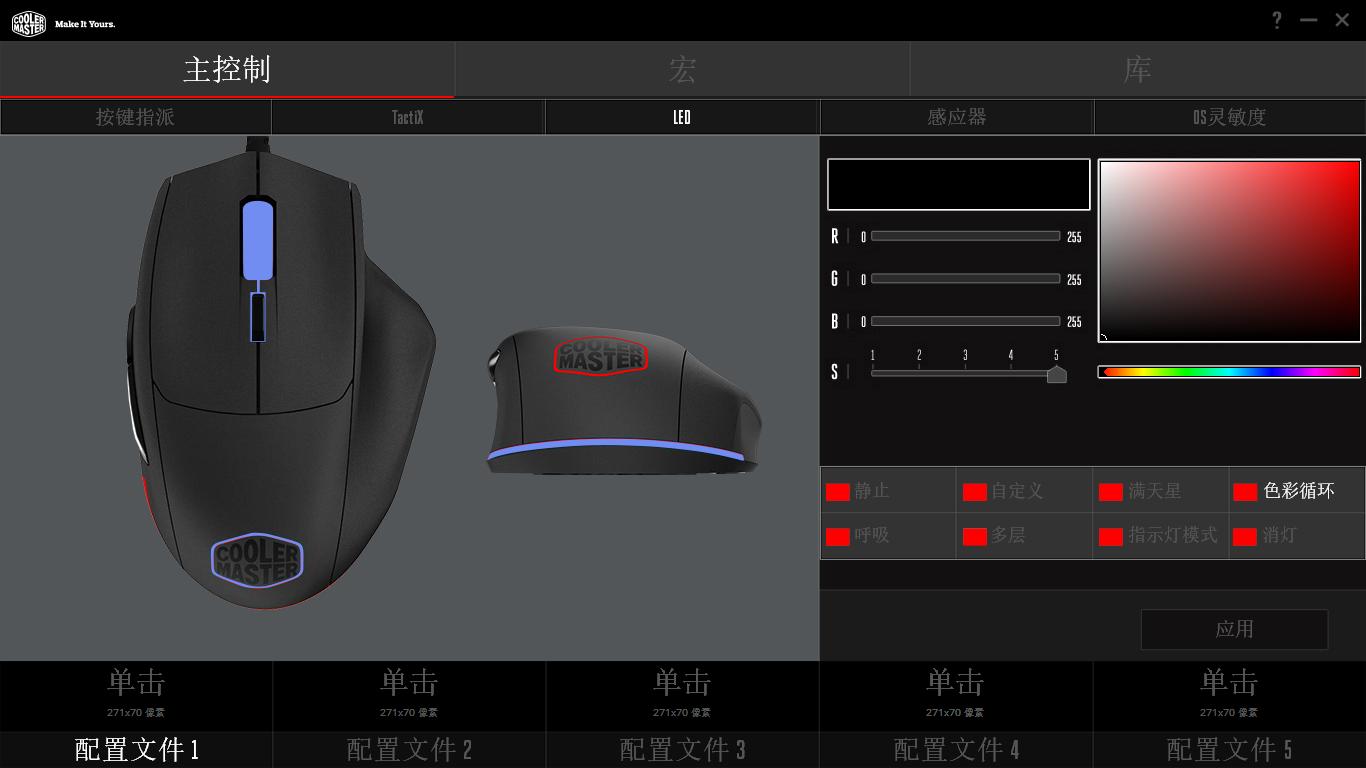1366x768 pixels.
Task: Select the LED sub-tab
Action: click(x=682, y=117)
